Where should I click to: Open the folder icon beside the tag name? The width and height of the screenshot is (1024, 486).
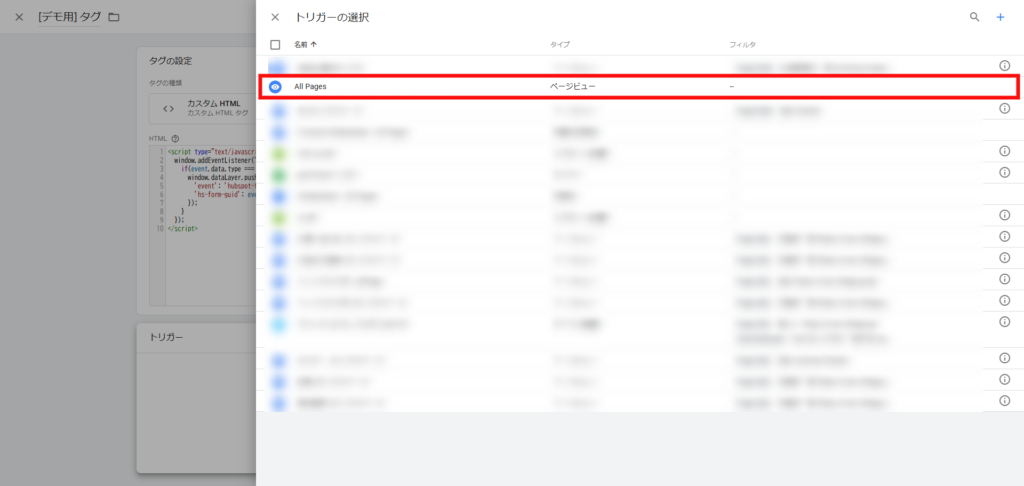tap(114, 17)
